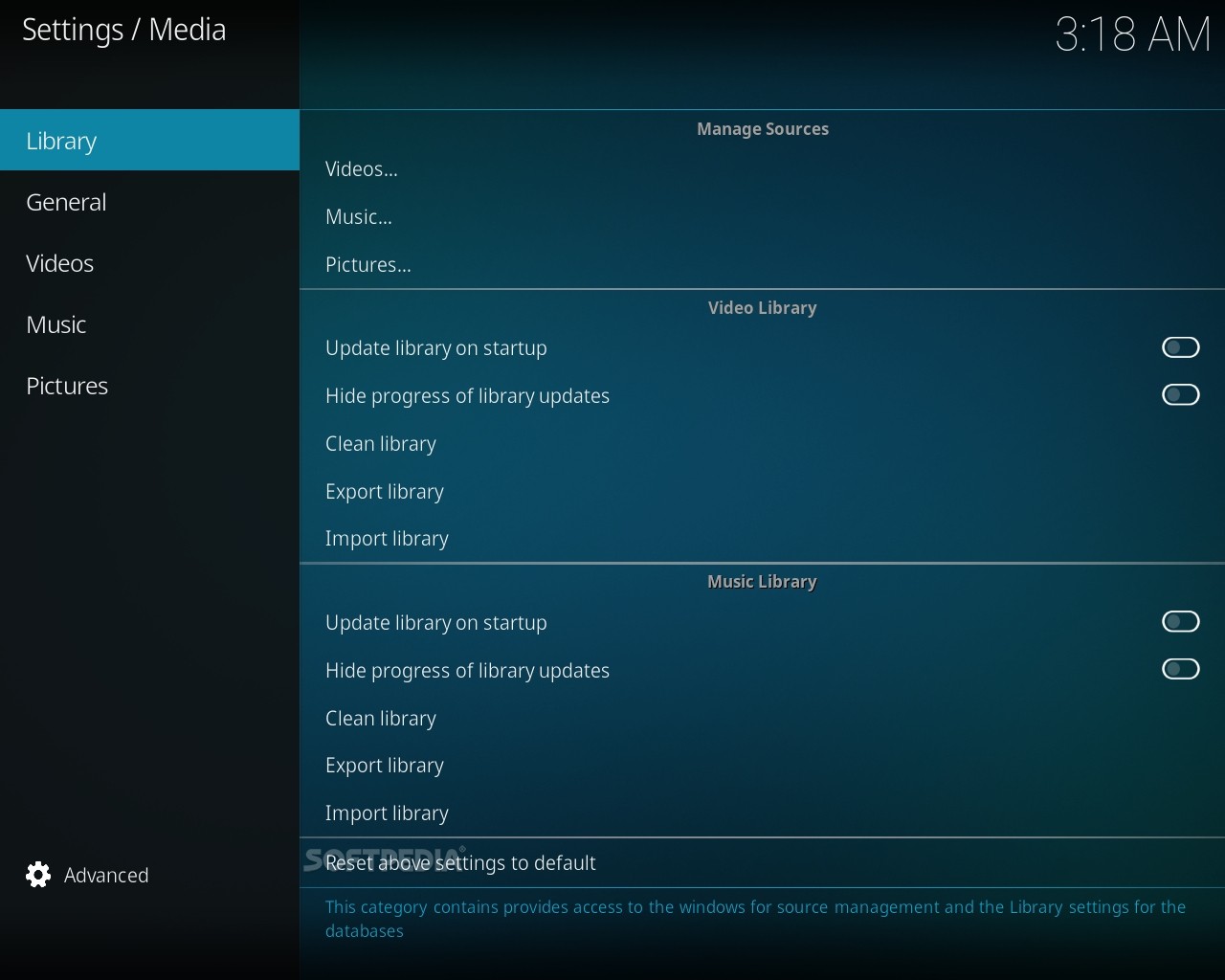The image size is (1225, 980).
Task: Open the Music settings category
Action: (149, 324)
